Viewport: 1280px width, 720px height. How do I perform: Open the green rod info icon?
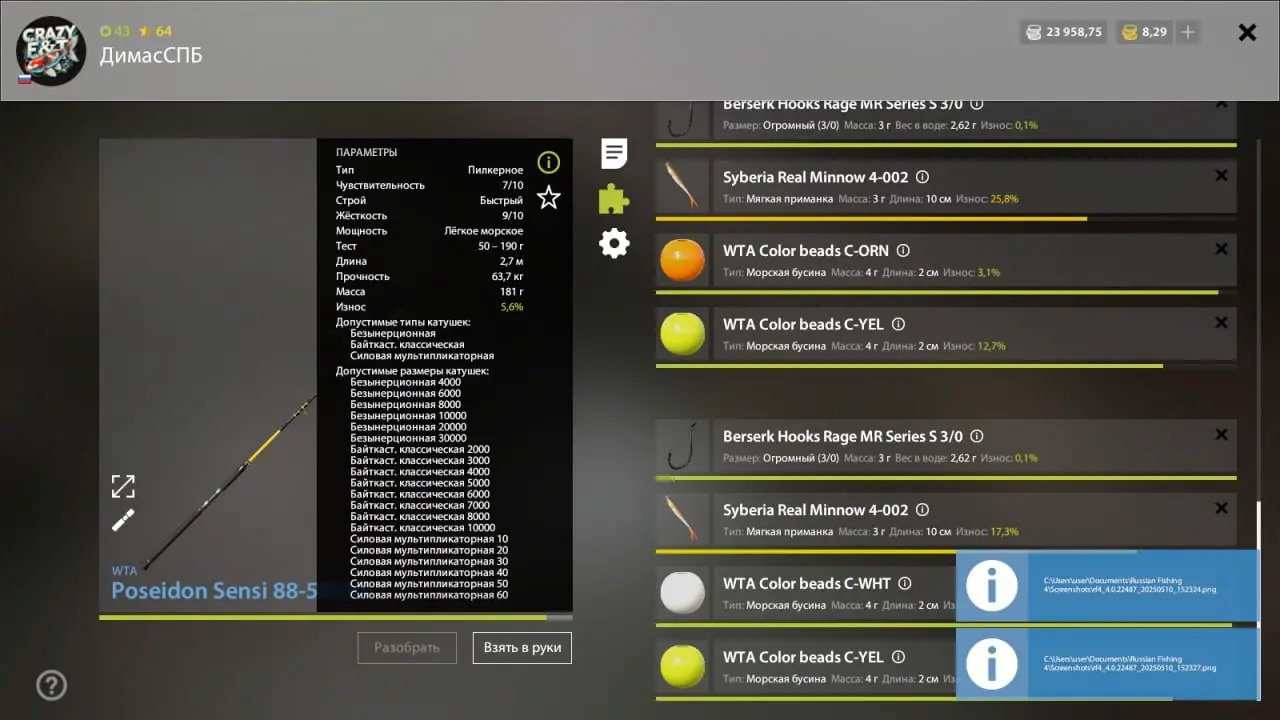548,162
